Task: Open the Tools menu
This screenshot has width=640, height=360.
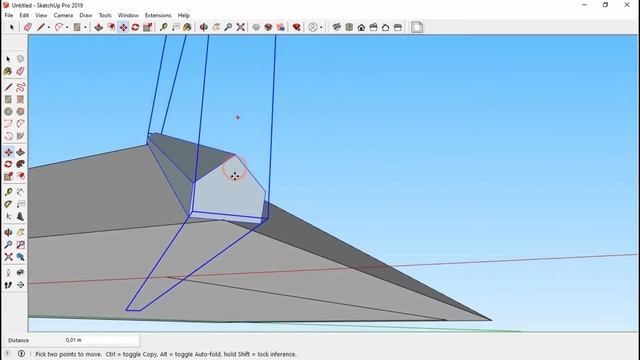Action: pos(105,15)
